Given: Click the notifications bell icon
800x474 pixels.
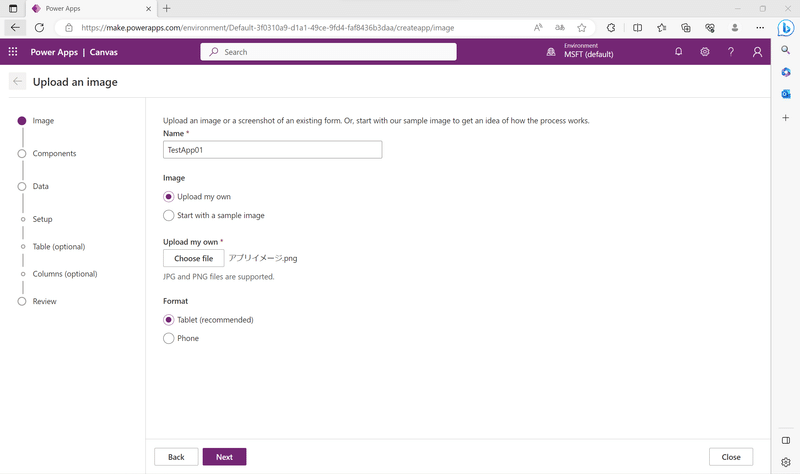Looking at the screenshot, I should tap(678, 52).
